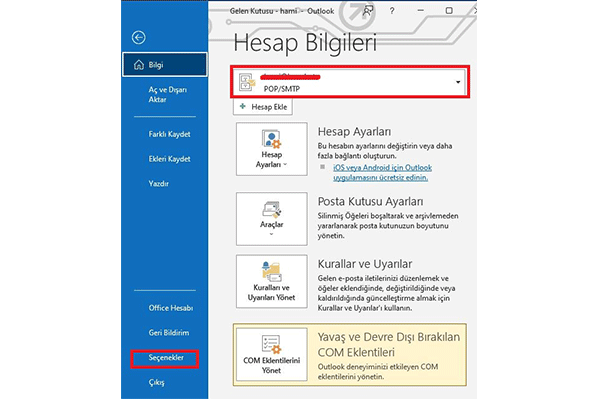Click COM Eklentilerini Yönet button
The image size is (600, 400).
tap(272, 354)
